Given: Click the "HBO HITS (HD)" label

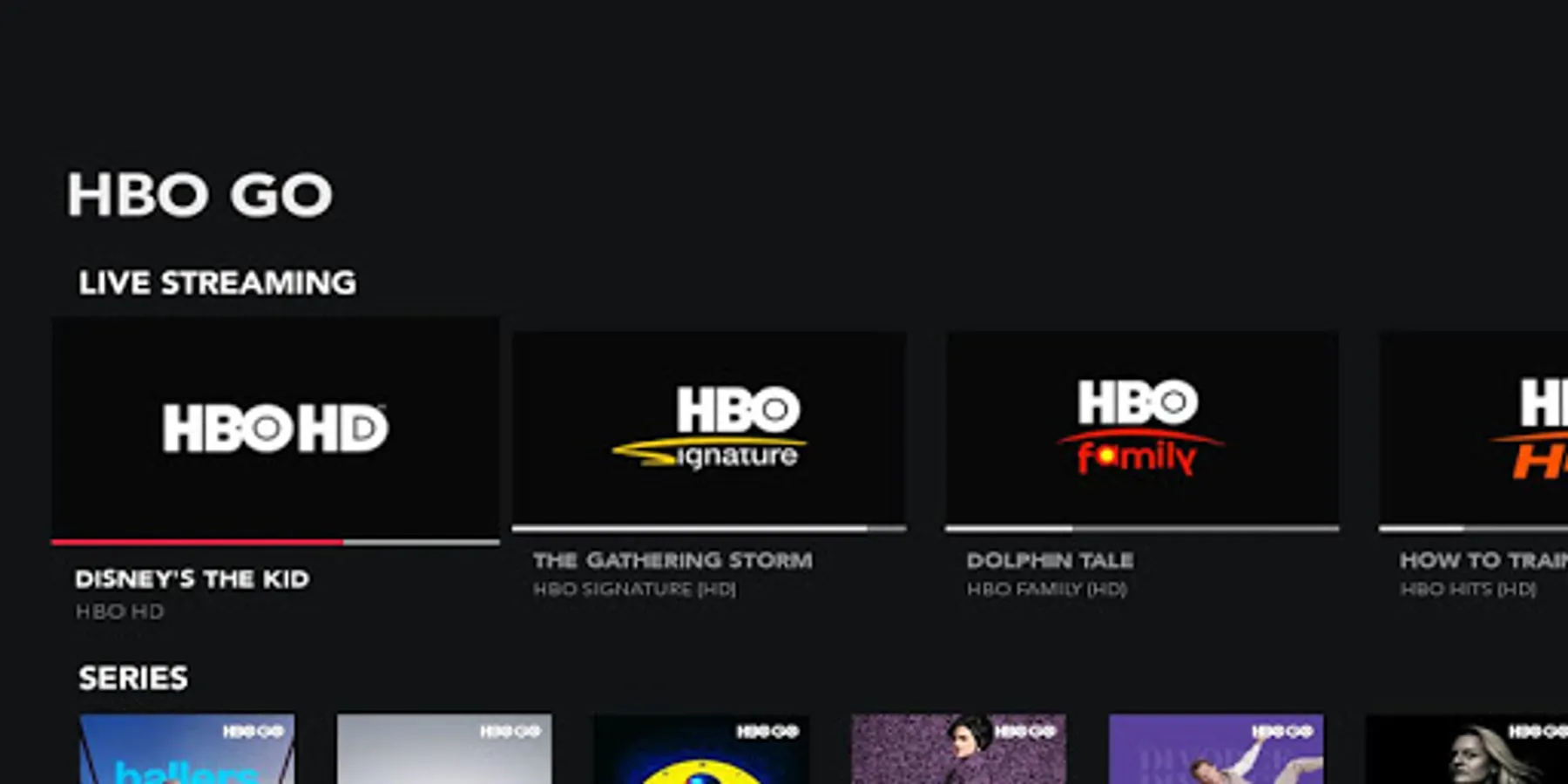Looking at the screenshot, I should (1468, 590).
